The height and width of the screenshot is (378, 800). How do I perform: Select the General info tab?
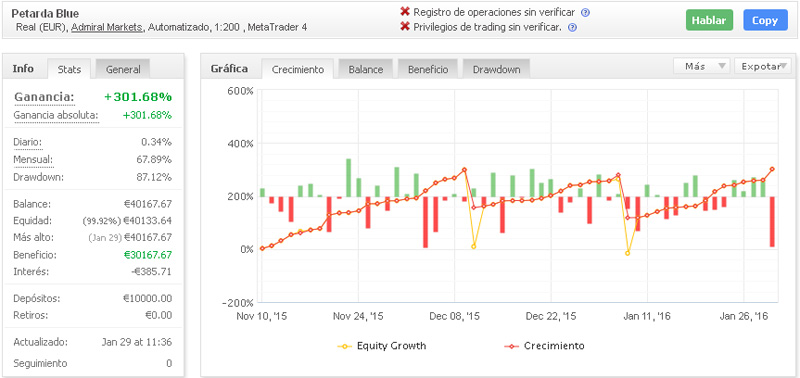(123, 69)
